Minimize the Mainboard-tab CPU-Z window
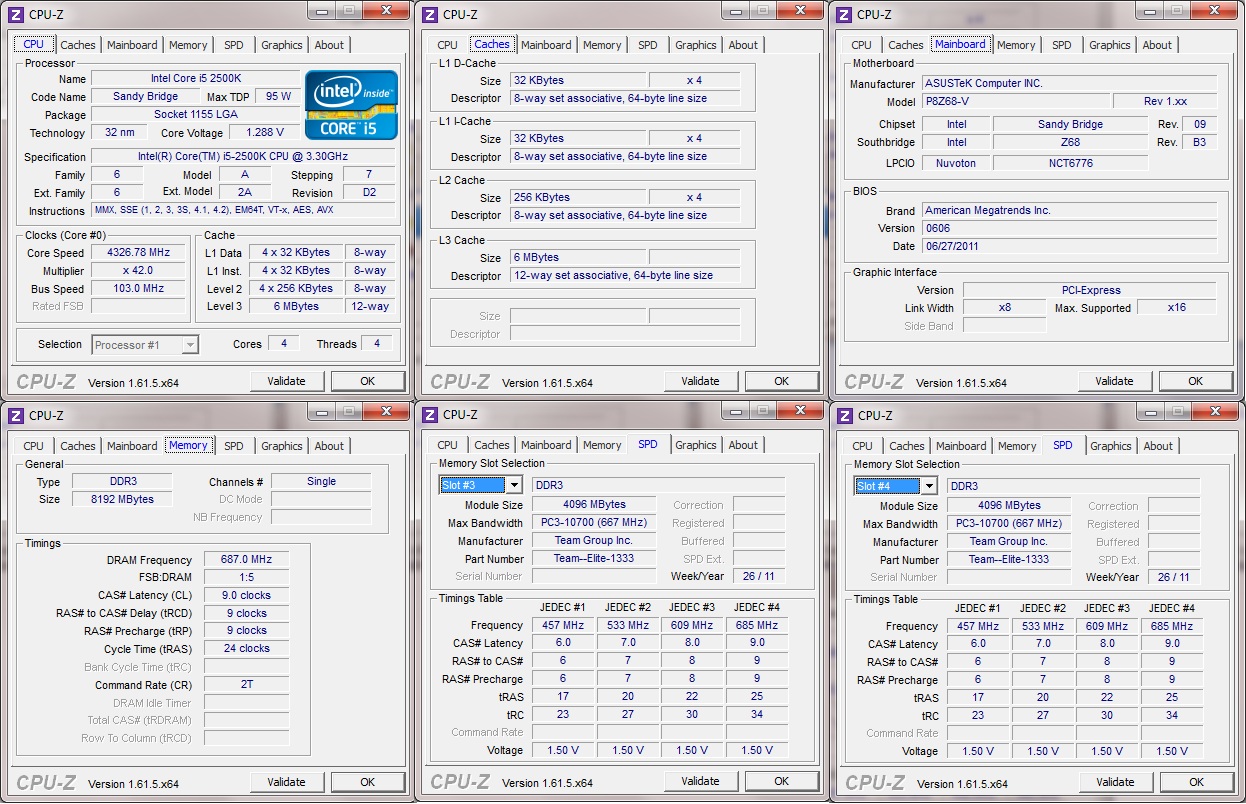This screenshot has height=804, width=1246. click(1149, 11)
